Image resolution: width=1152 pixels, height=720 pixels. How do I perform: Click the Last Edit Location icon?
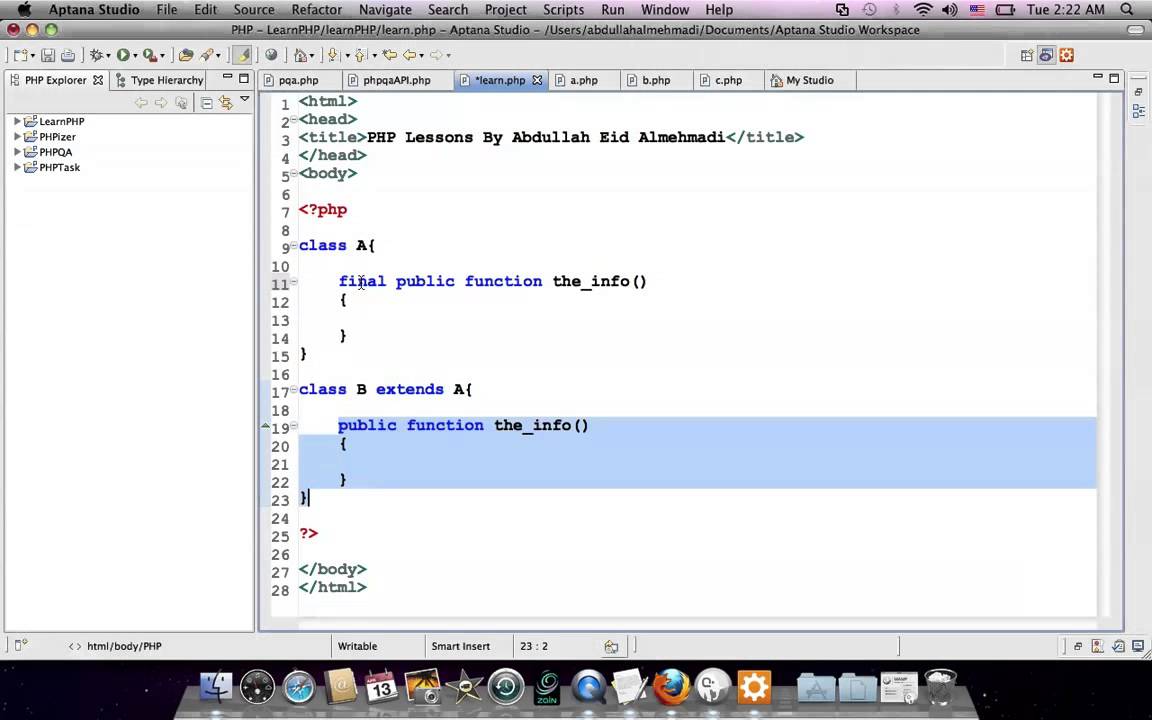tap(389, 55)
